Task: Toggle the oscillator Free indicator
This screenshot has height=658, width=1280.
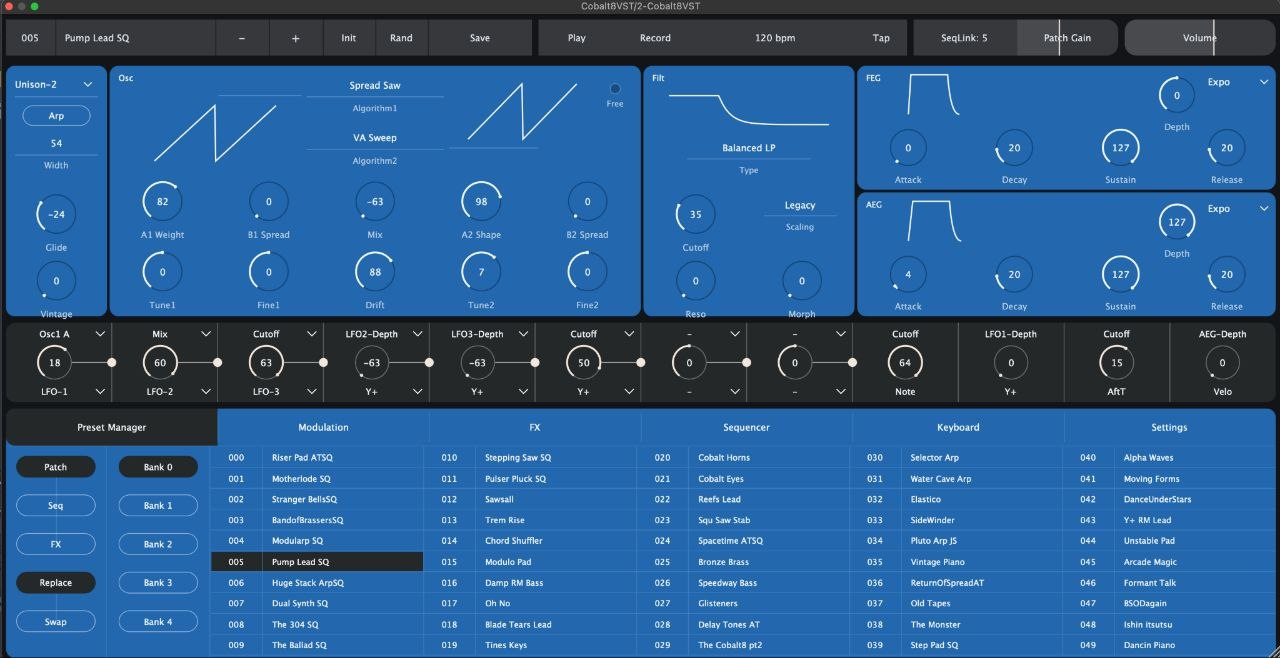Action: 615,88
